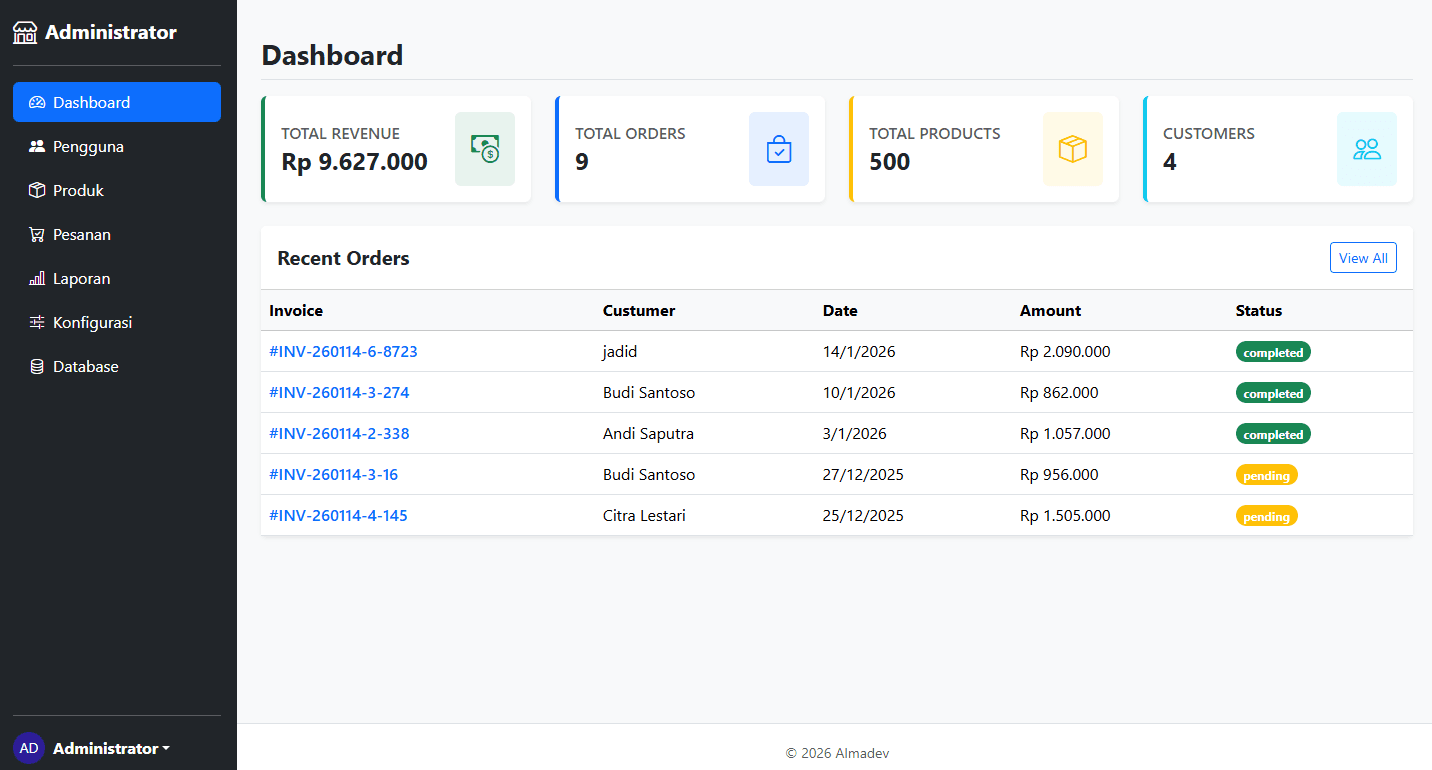Expand the Administrator user dropdown menu
Image resolution: width=1432 pixels, height=770 pixels.
(111, 748)
